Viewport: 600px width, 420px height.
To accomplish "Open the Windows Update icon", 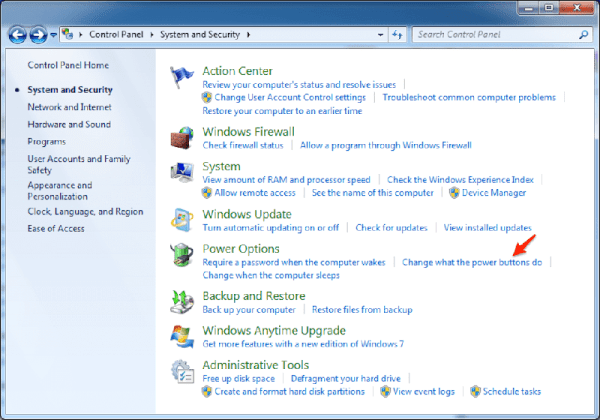I will [183, 221].
